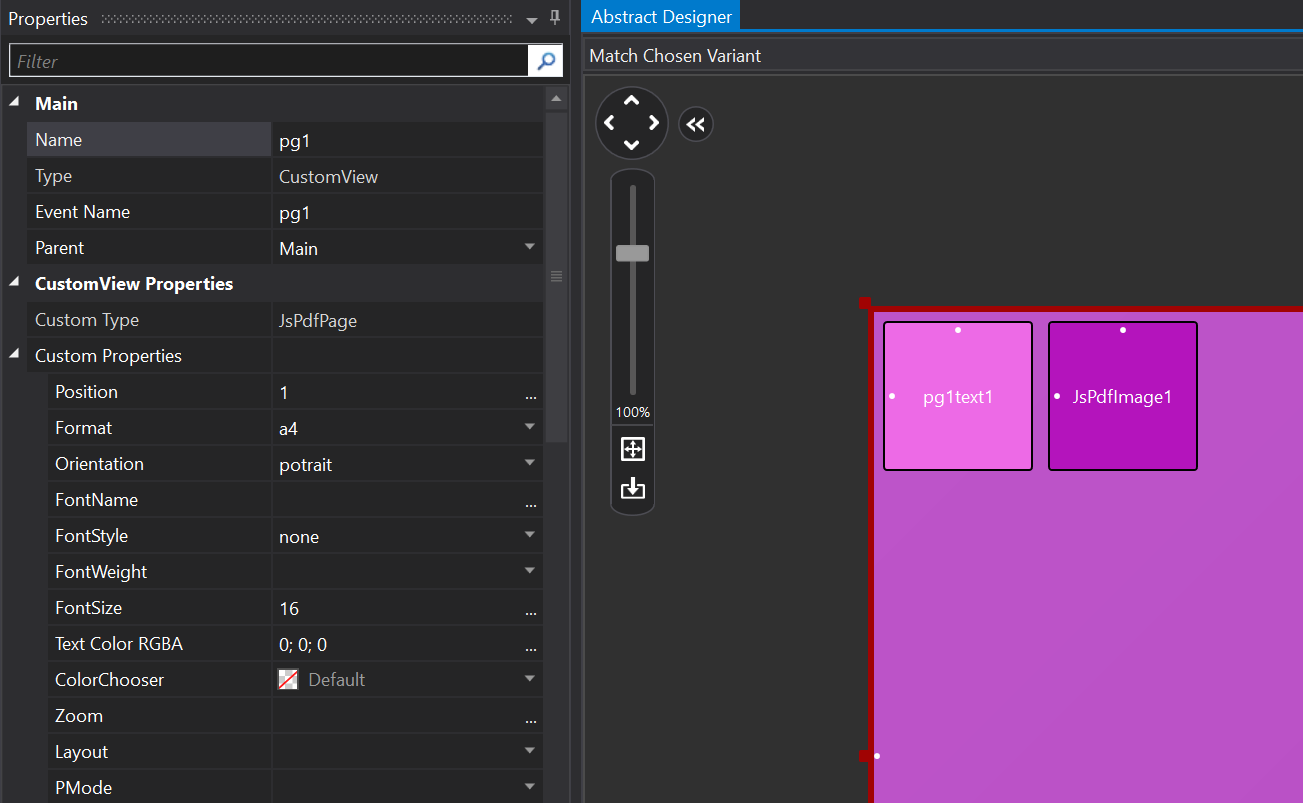Click the magnifier search icon in Filter box

tap(545, 61)
